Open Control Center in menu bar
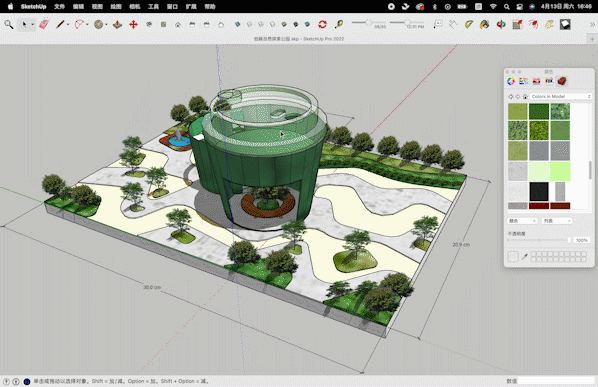Viewport: 598px width, 387px height. 519,6
